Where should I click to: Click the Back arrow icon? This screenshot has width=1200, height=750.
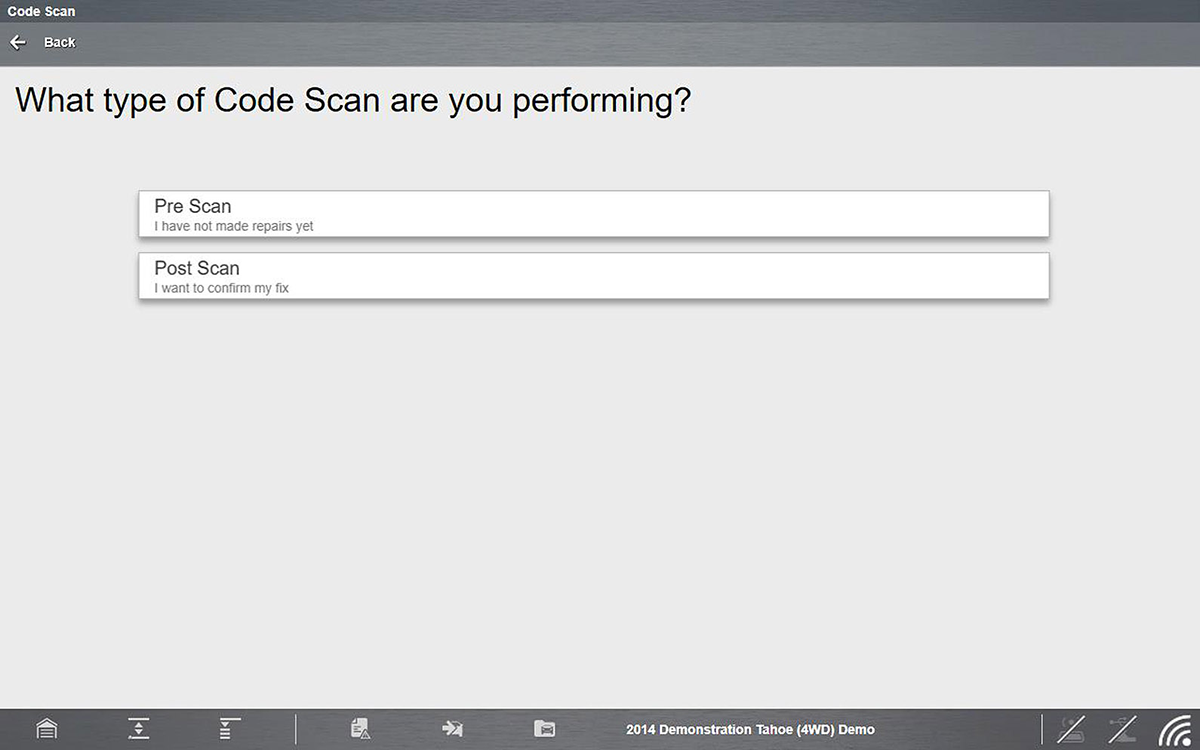coord(18,42)
